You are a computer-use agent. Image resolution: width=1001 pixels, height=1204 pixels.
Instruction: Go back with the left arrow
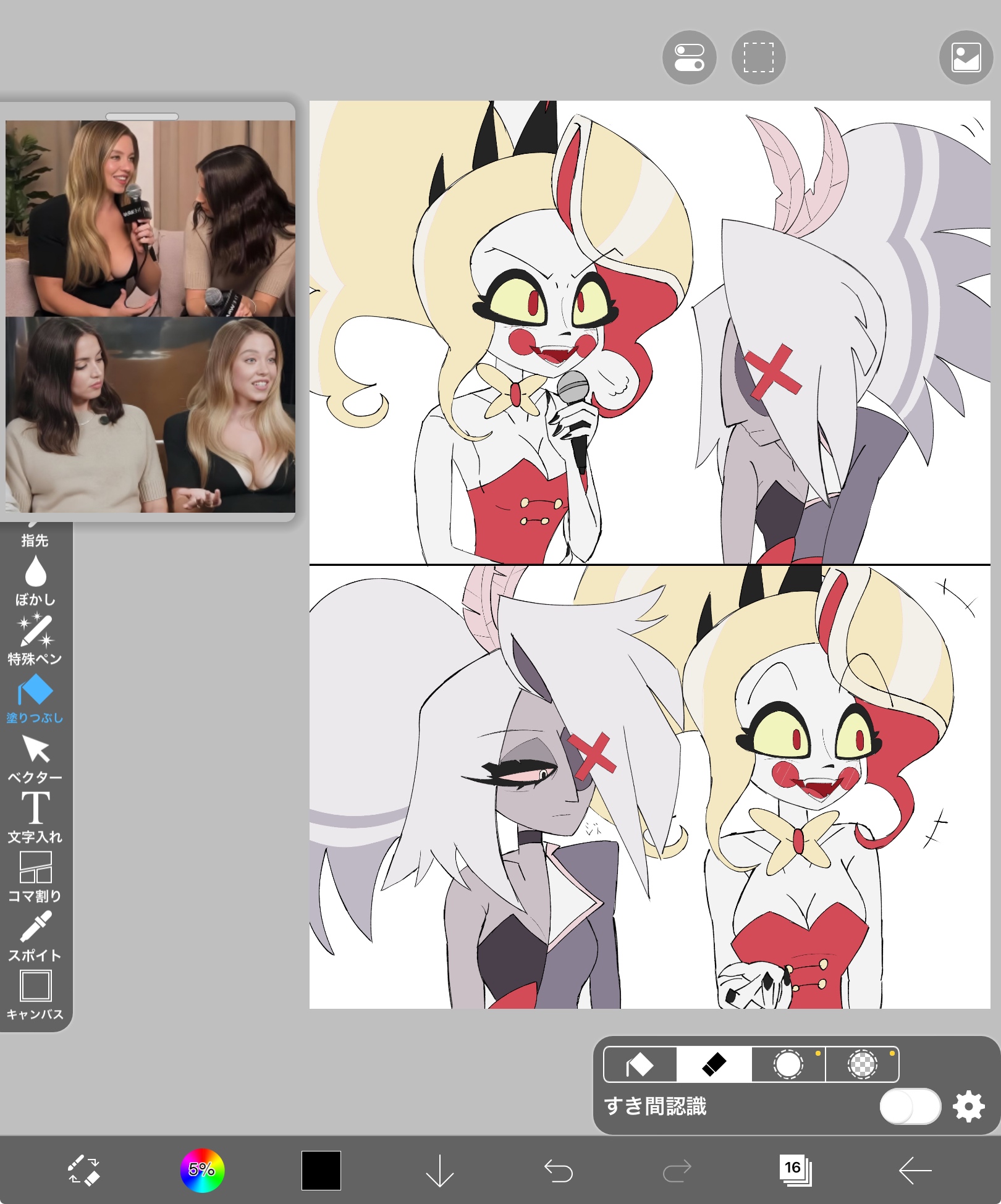914,1170
